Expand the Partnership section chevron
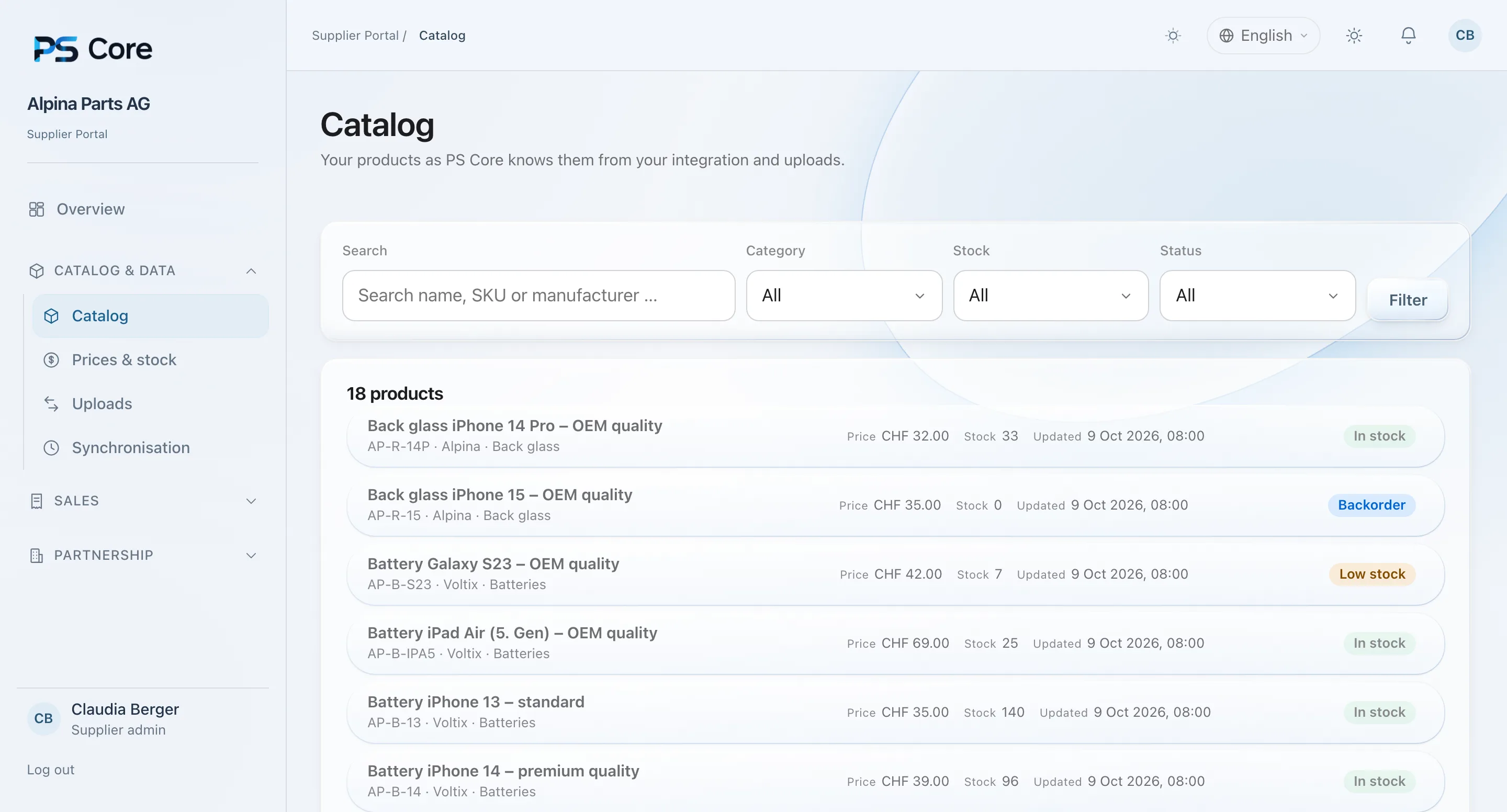Screen dimensions: 1507x812 [x=251, y=556]
